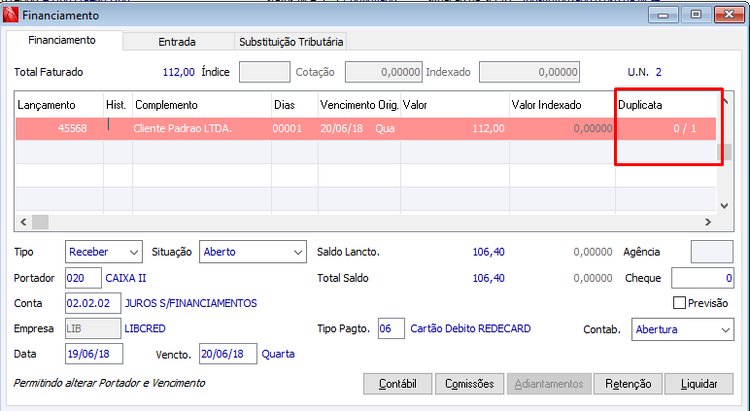Click the Cotação value field
Image resolution: width=750 pixels, height=411 pixels.
point(384,72)
